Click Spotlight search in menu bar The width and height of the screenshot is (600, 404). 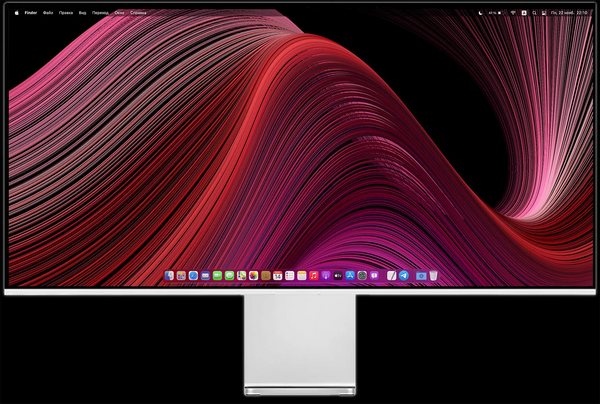tap(535, 13)
